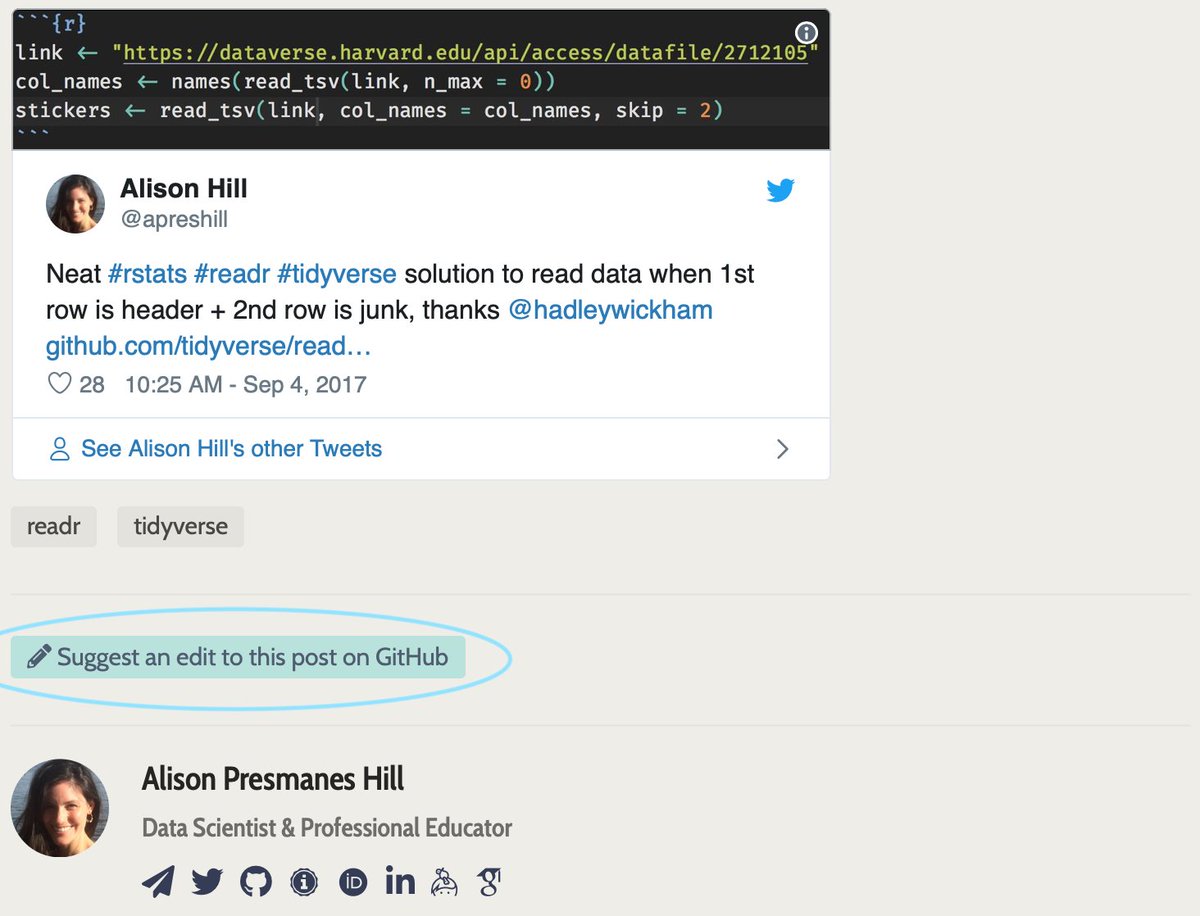
Task: Click the tweet like count 28
Action: [x=92, y=384]
